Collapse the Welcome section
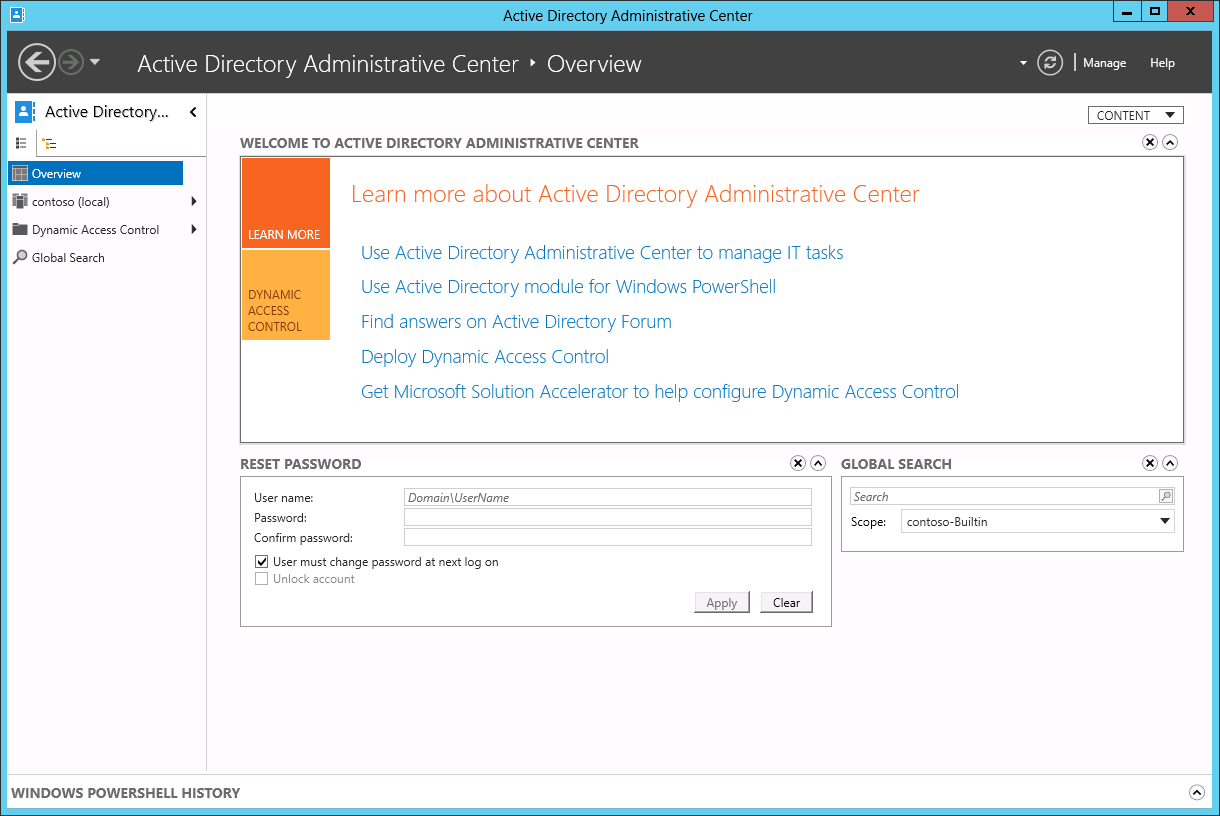Screen dimensions: 1220x816 tap(1171, 143)
